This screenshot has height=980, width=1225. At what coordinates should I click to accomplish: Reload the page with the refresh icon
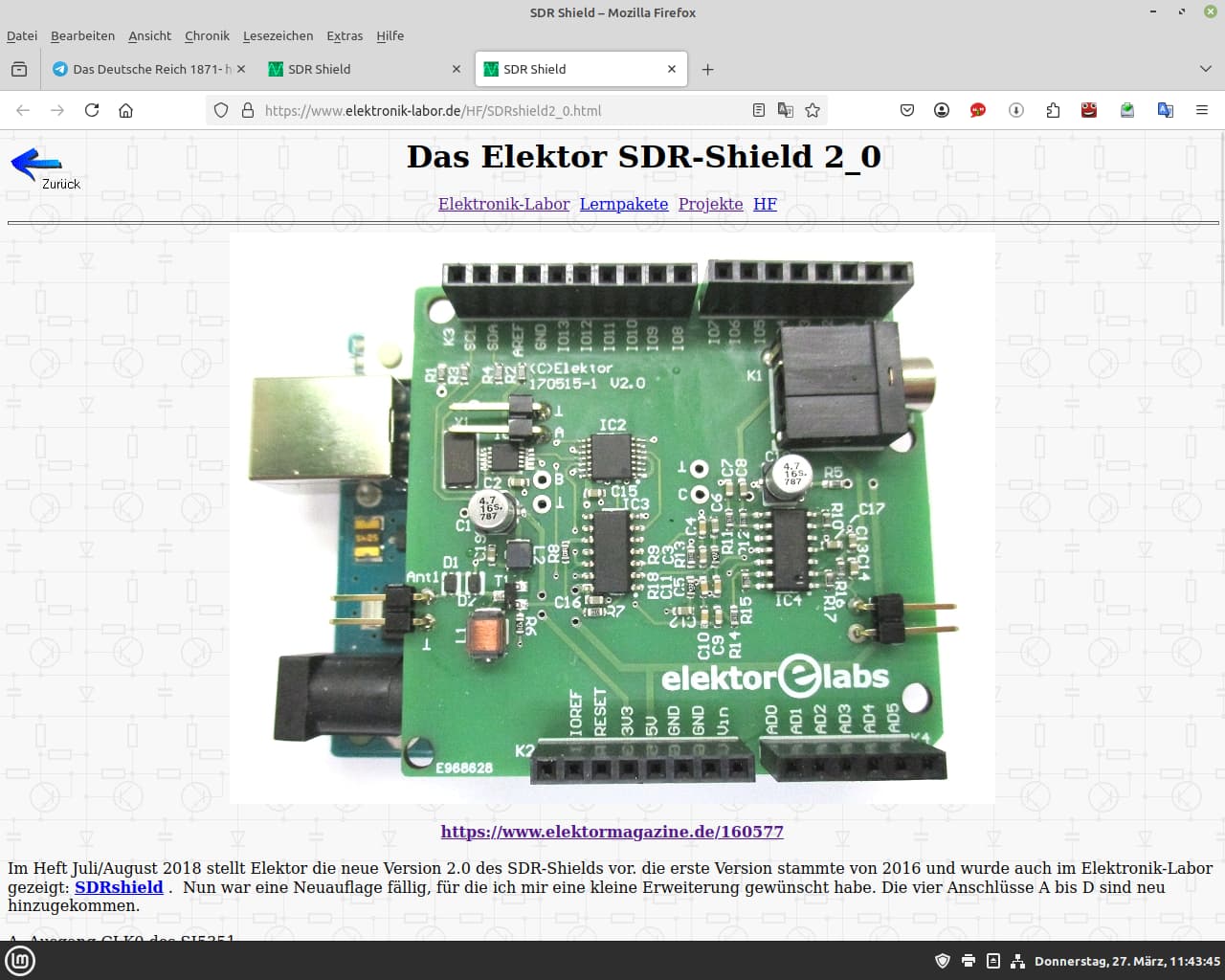[x=92, y=110]
